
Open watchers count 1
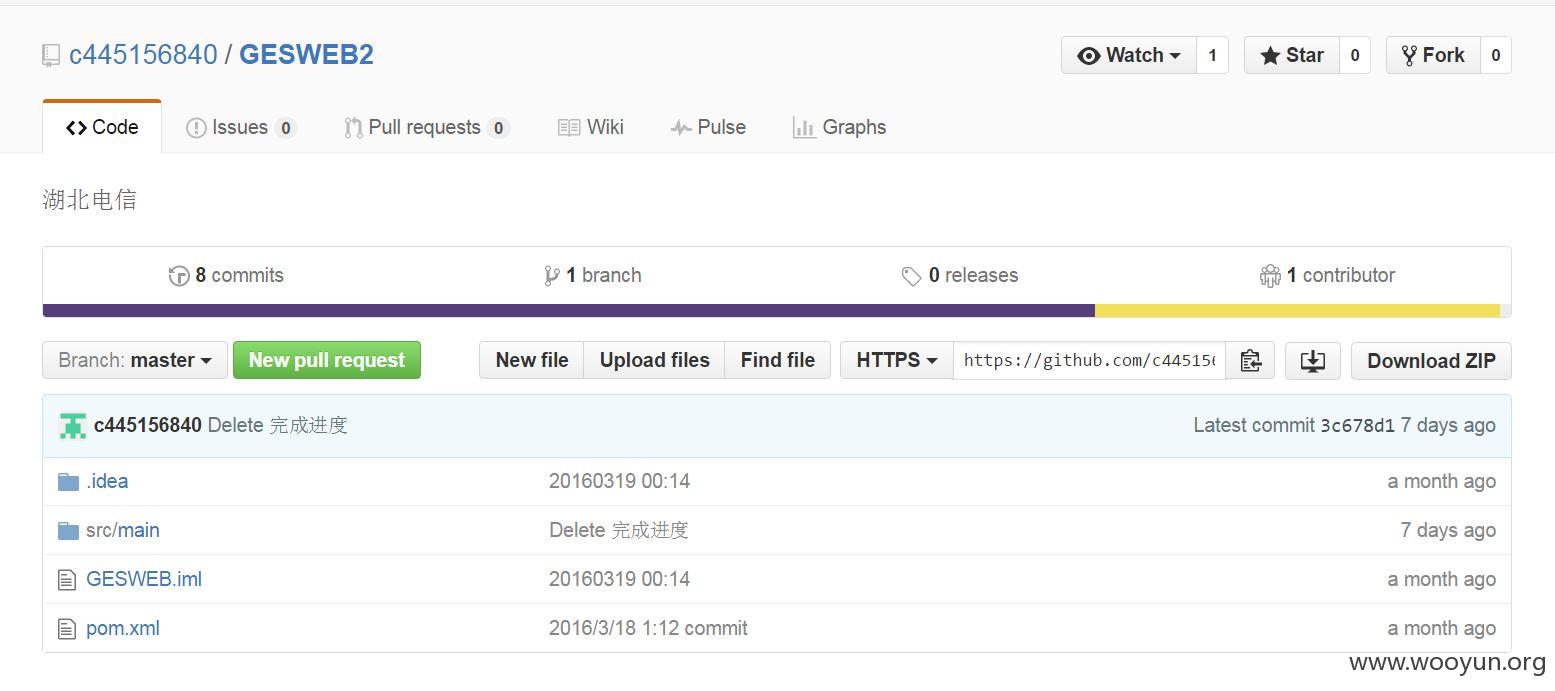(x=1212, y=56)
